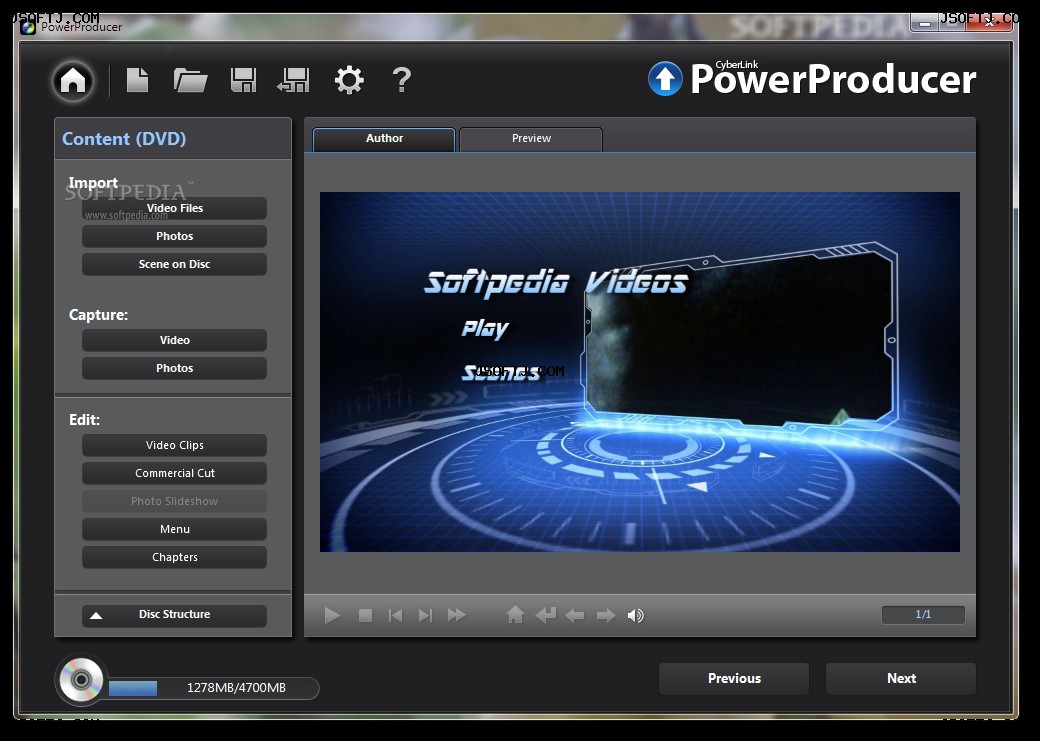Click the menu home navigation icon
The width and height of the screenshot is (1040, 741).
tap(515, 615)
